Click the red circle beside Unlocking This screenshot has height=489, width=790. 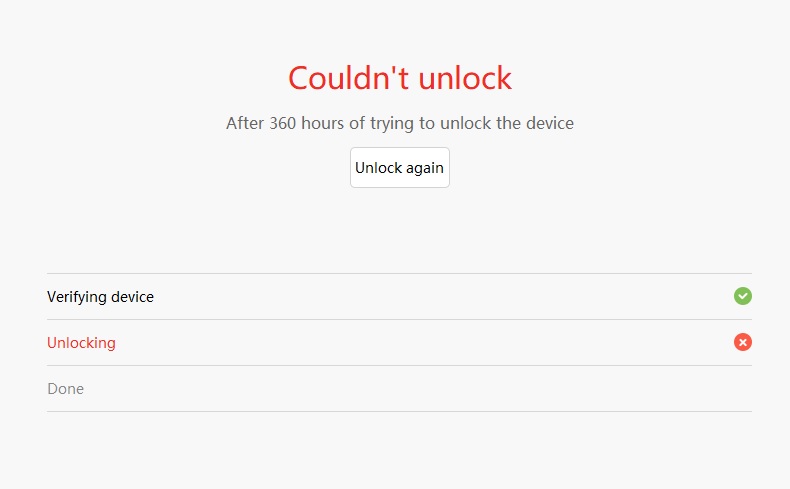pyautogui.click(x=742, y=342)
